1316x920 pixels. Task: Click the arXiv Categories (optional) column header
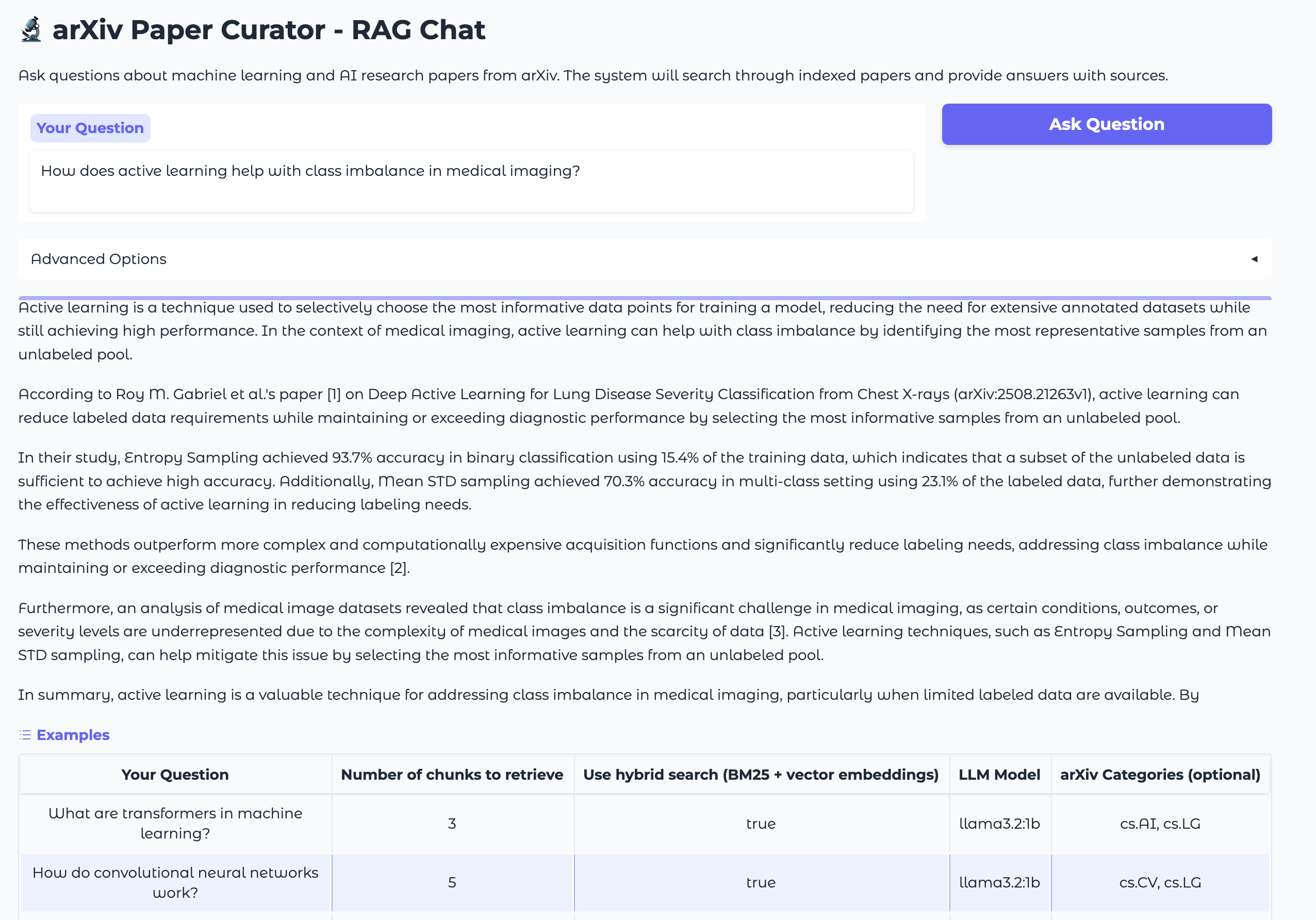pyautogui.click(x=1160, y=775)
